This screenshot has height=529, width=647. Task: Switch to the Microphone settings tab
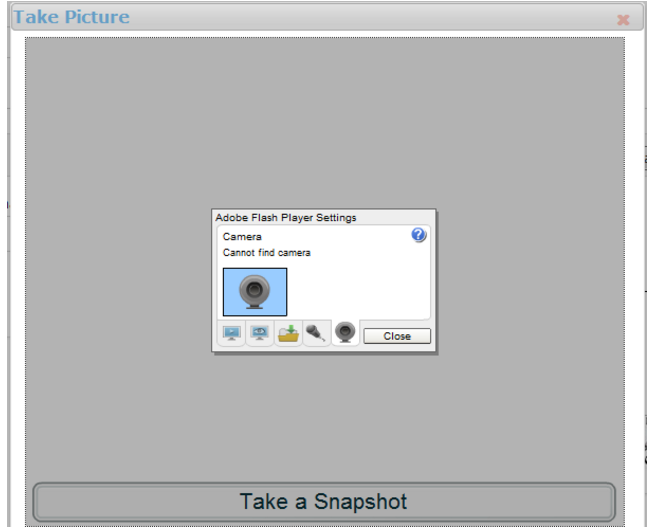coord(316,333)
